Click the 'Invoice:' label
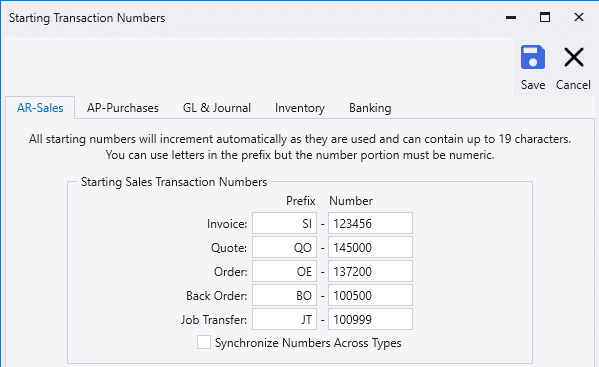 click(x=227, y=224)
